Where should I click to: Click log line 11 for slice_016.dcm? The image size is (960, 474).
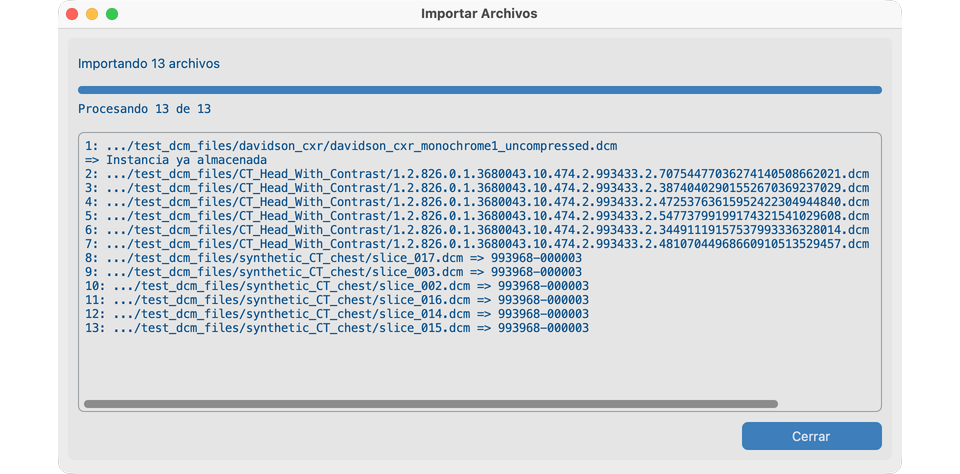coord(337,300)
